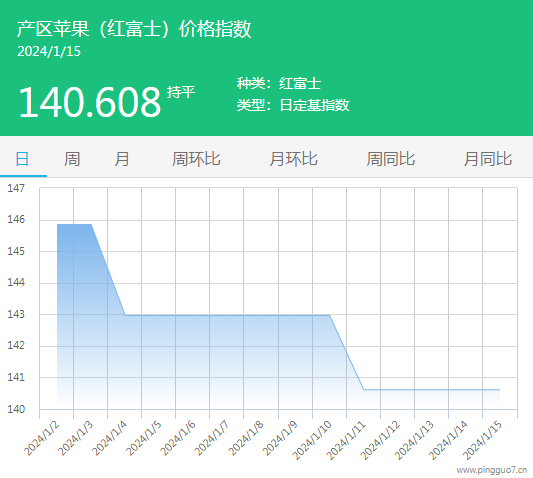
Task: Click the 2024/1/12 x-axis label
Action: click(x=381, y=440)
